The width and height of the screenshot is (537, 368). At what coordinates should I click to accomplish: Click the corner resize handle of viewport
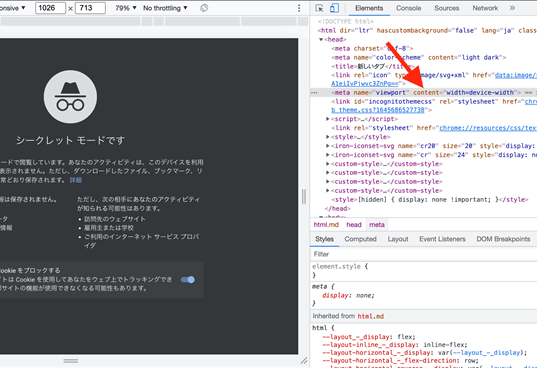[304, 361]
